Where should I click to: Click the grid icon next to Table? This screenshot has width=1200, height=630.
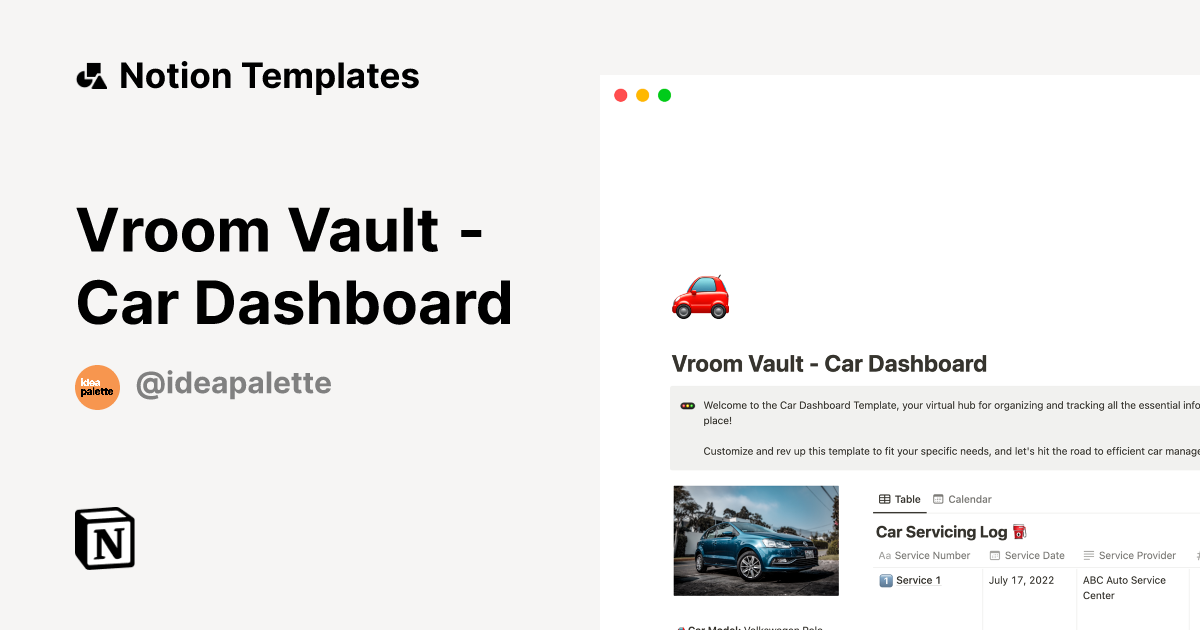click(884, 499)
